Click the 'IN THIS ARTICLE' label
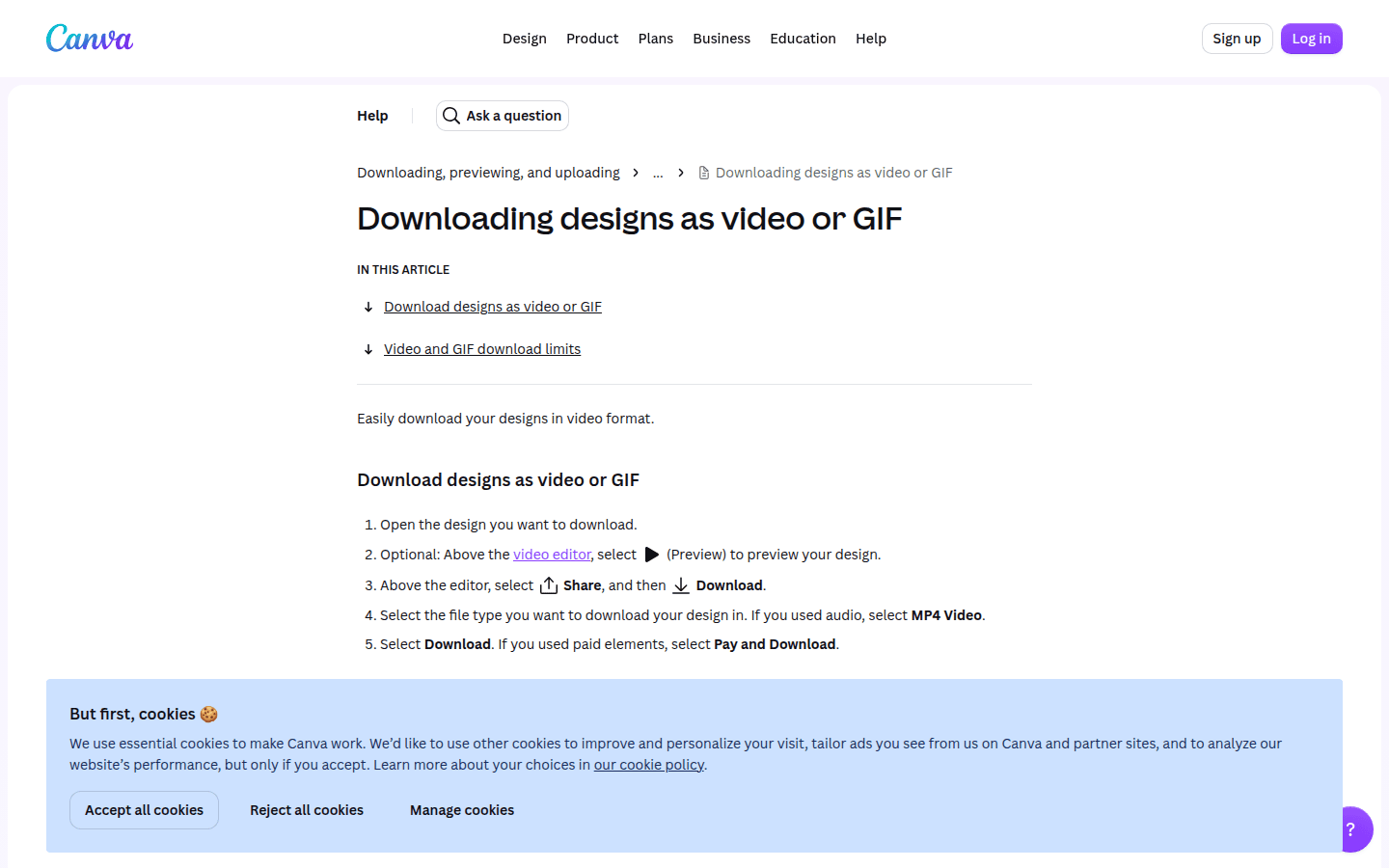This screenshot has height=868, width=1389. 403,270
